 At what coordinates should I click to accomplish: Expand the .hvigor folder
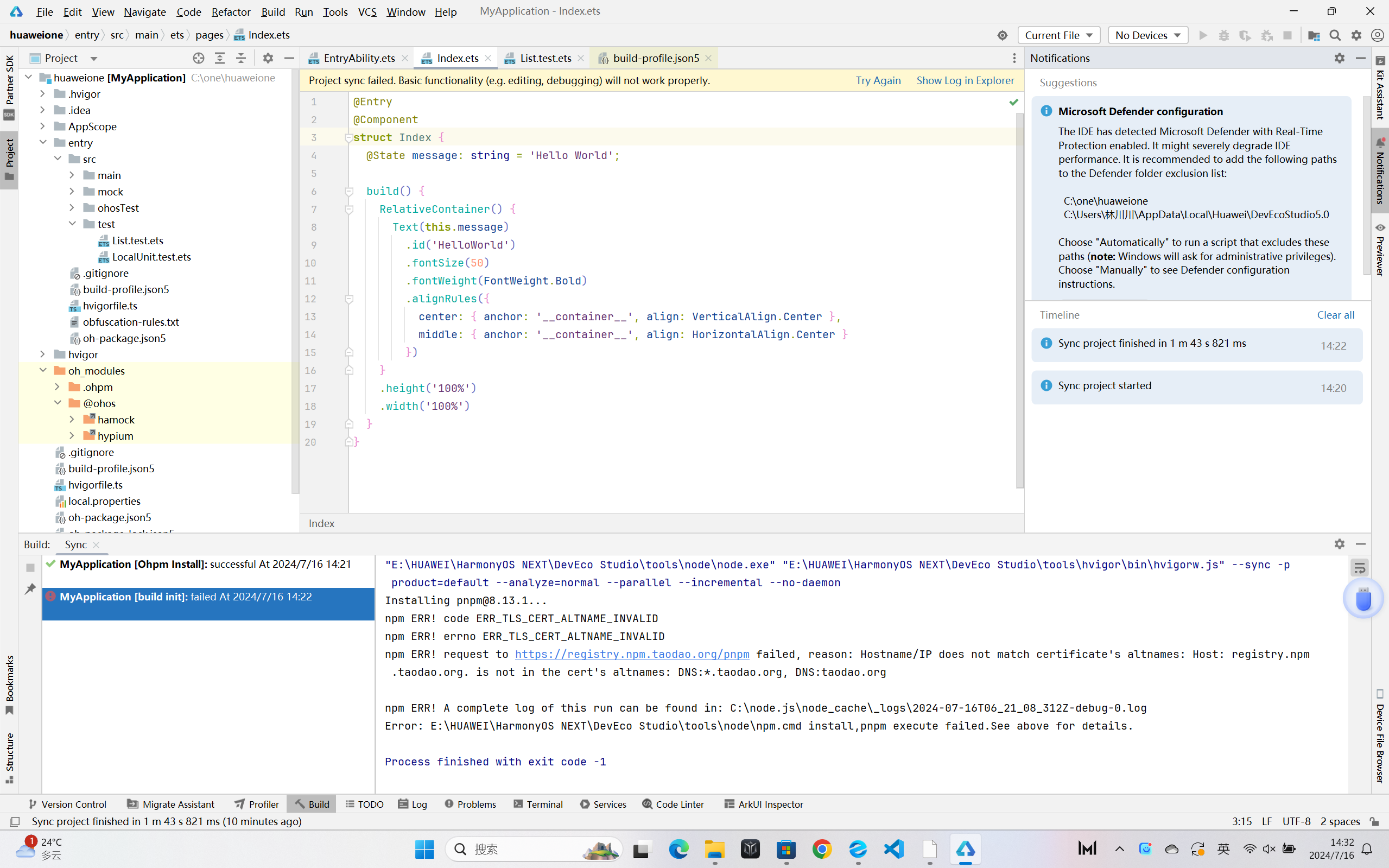click(x=42, y=93)
